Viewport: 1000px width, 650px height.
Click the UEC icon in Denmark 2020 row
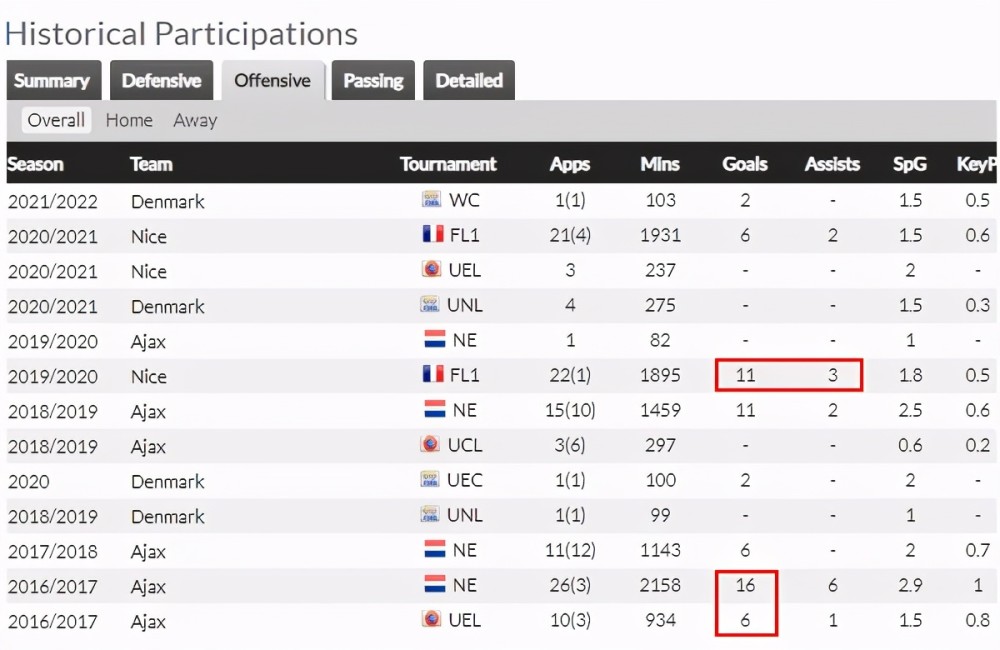430,479
